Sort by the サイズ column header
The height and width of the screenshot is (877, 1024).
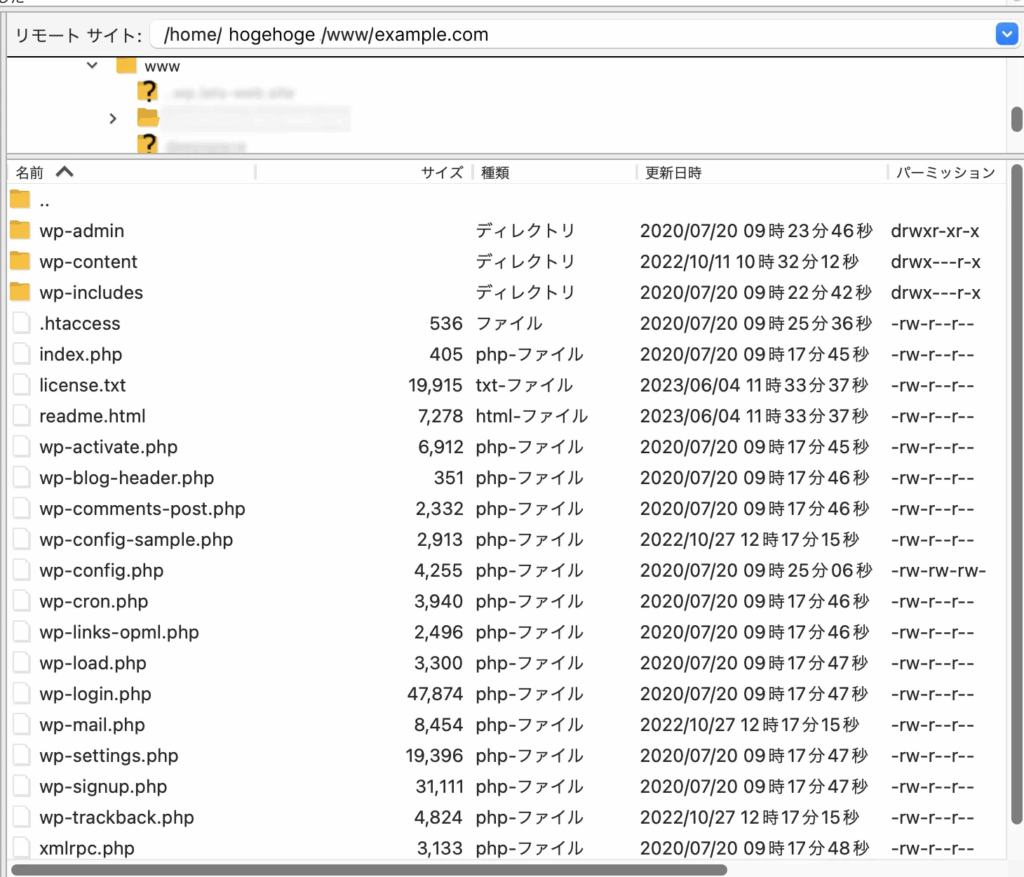coord(441,172)
